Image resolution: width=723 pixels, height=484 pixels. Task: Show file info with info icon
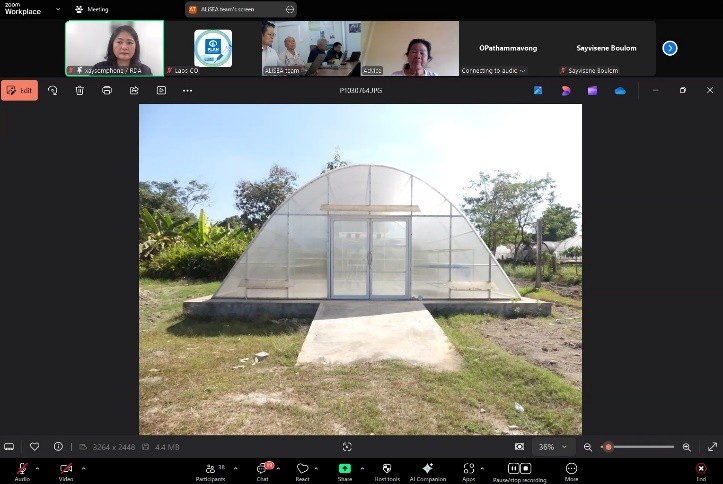[58, 447]
